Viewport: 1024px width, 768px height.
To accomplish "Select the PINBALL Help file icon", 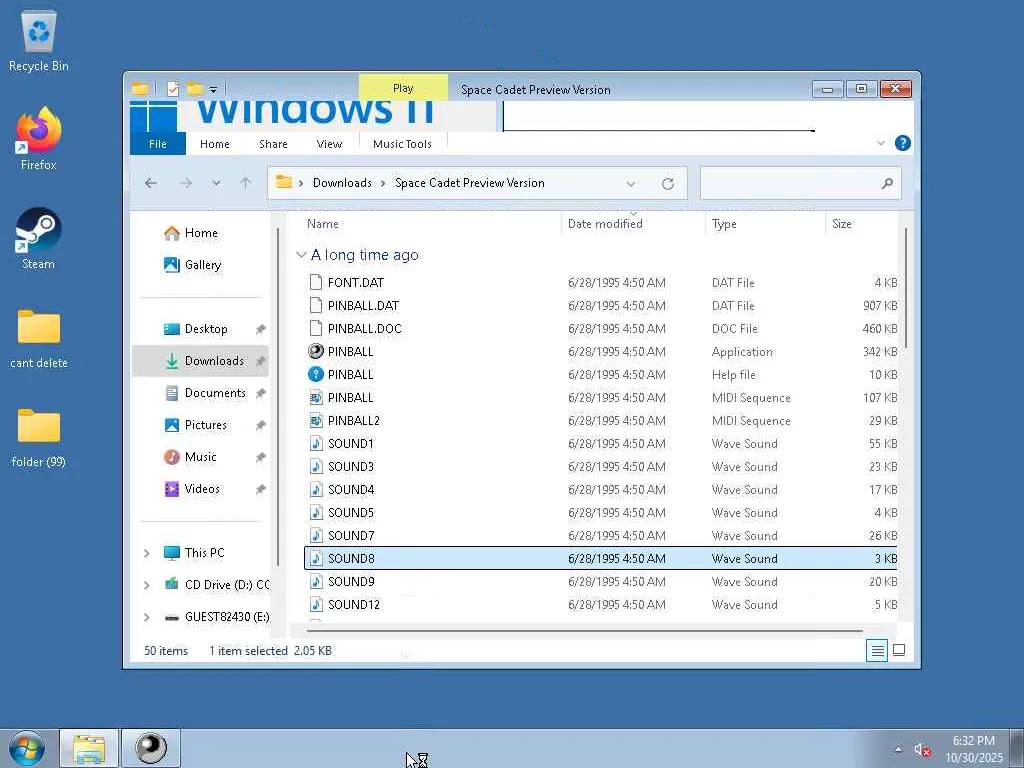I will tap(315, 374).
